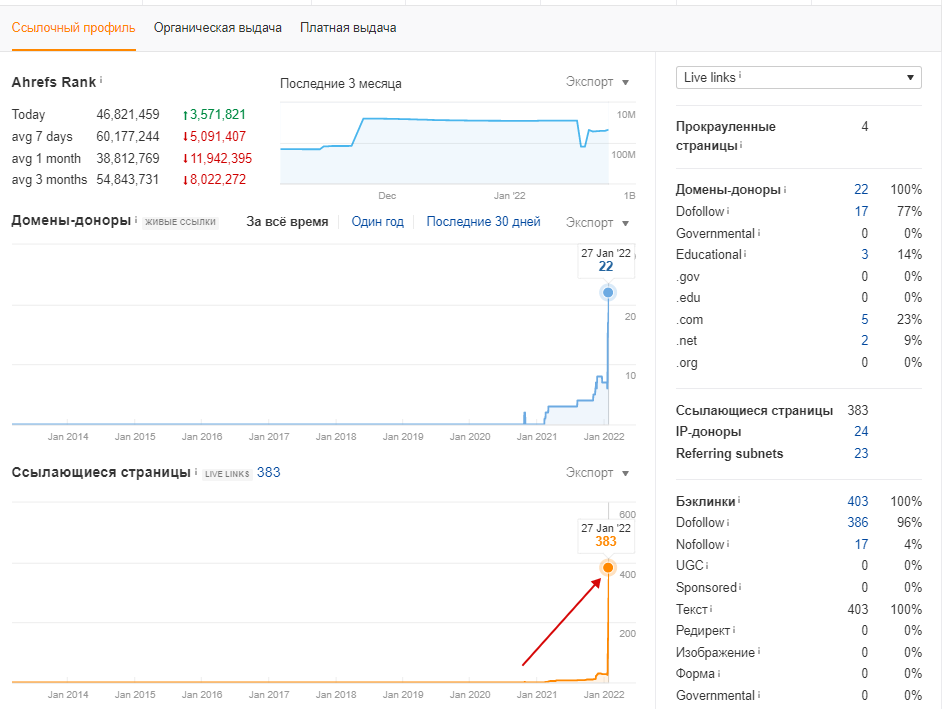Switch to Органическая выдача tab
948x709 pixels.
tap(217, 28)
